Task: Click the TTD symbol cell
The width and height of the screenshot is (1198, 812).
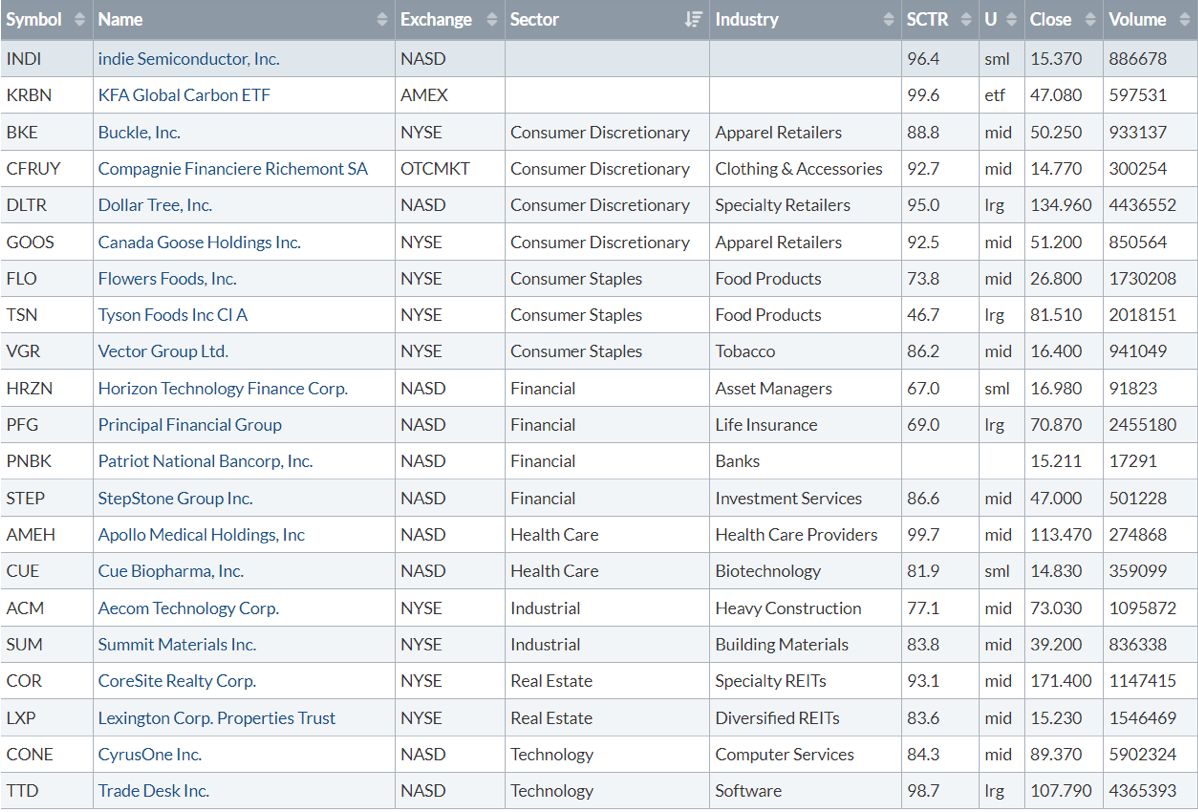Action: click(23, 791)
